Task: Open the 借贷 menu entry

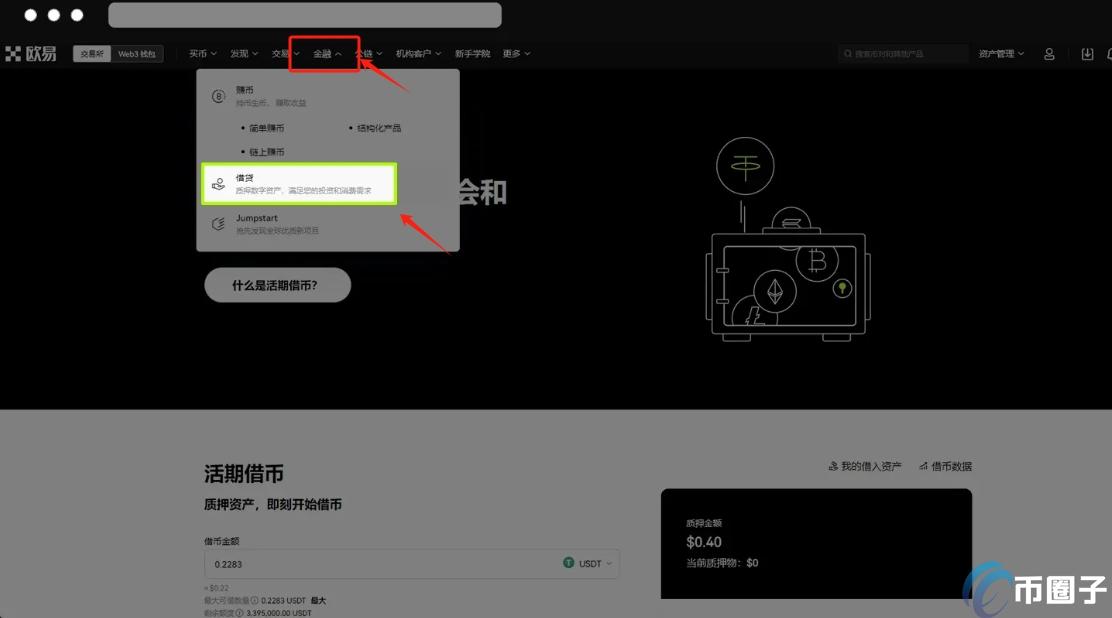Action: [x=299, y=184]
